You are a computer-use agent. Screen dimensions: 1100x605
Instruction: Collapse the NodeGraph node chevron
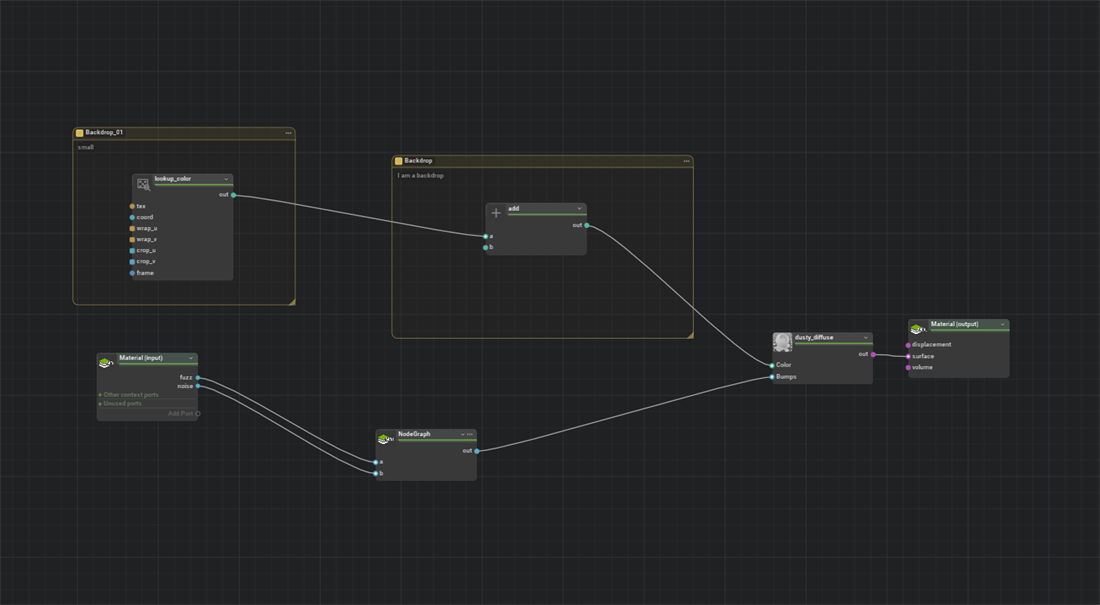(462, 434)
